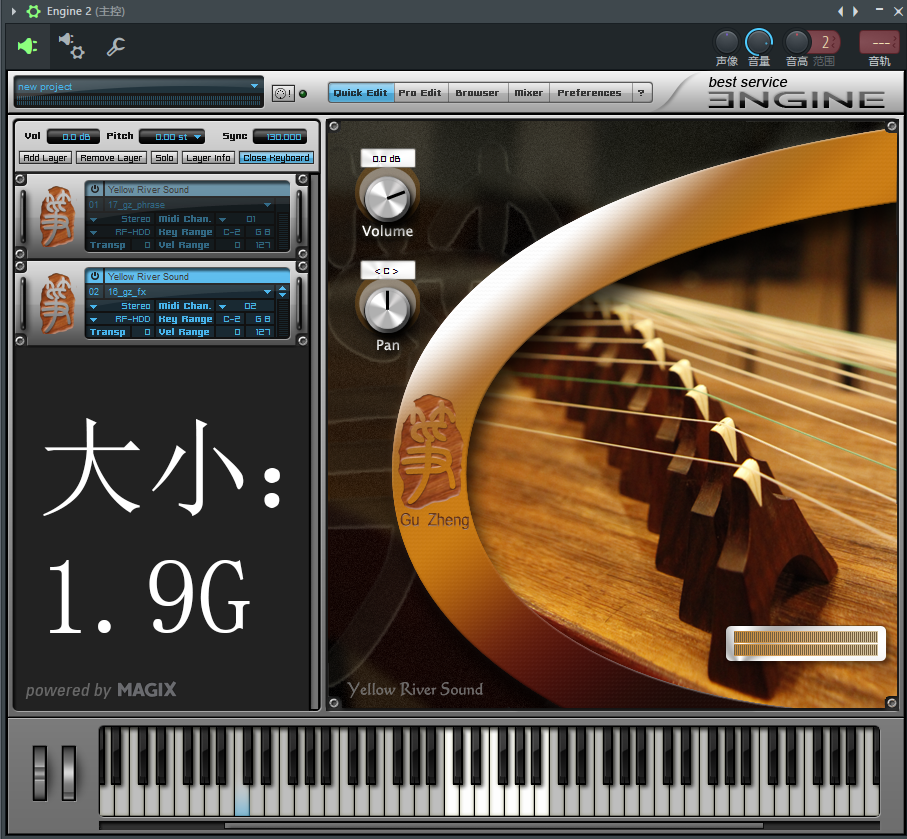Switch to the Quick Edit tab

point(360,93)
